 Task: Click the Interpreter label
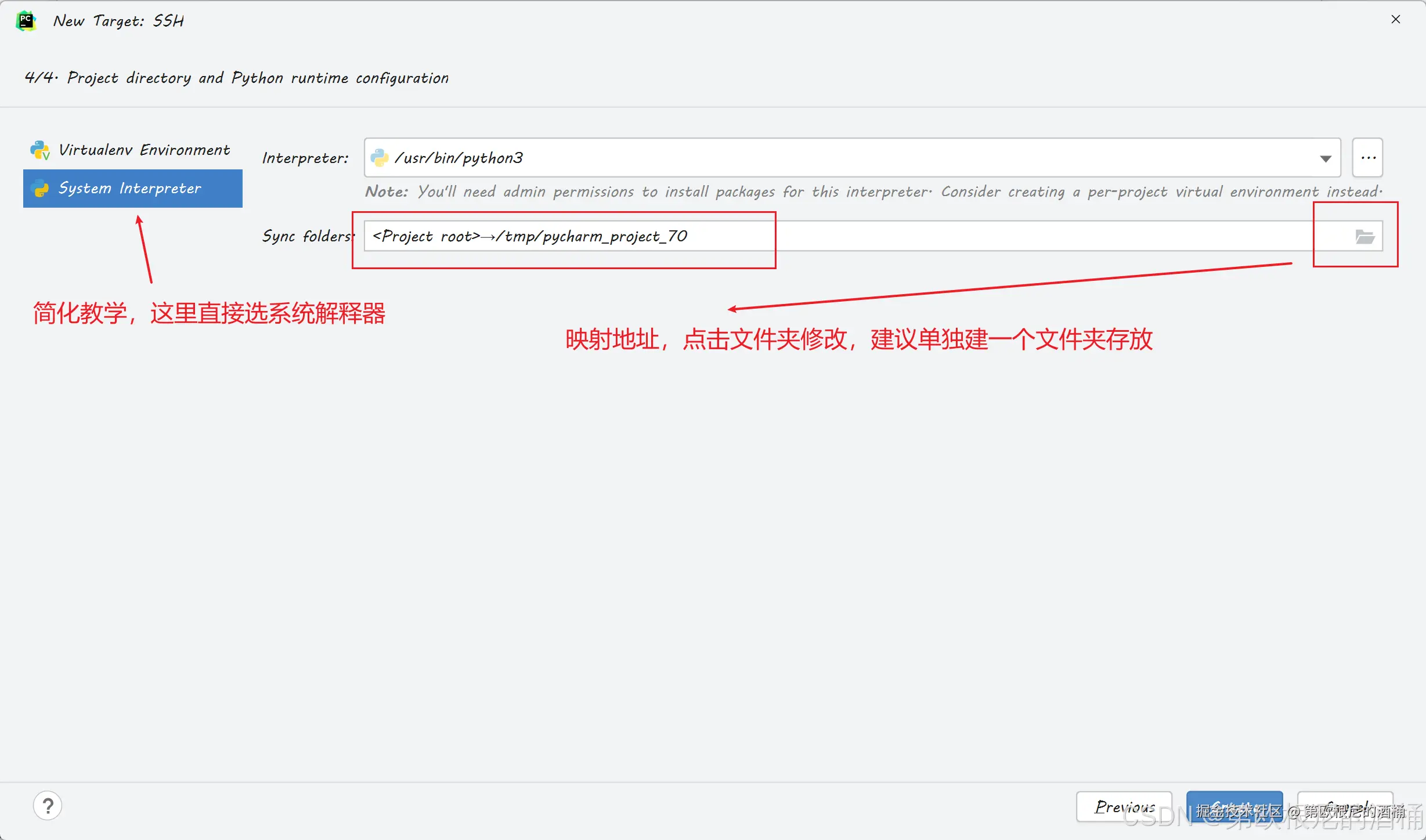(x=305, y=158)
